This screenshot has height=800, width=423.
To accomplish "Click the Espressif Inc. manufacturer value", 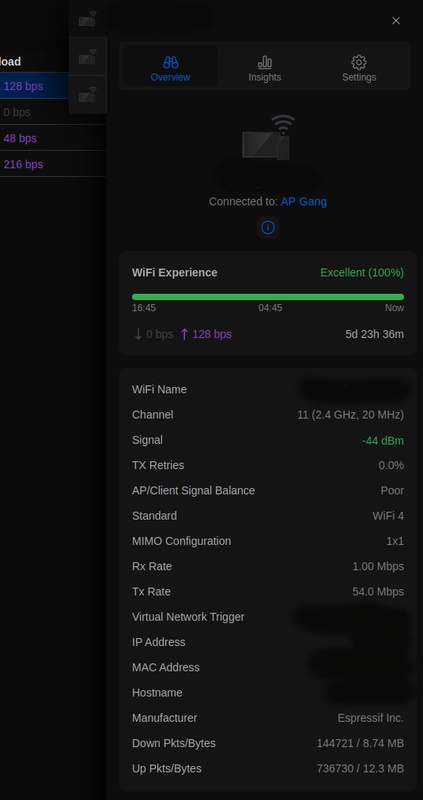I will (x=370, y=718).
